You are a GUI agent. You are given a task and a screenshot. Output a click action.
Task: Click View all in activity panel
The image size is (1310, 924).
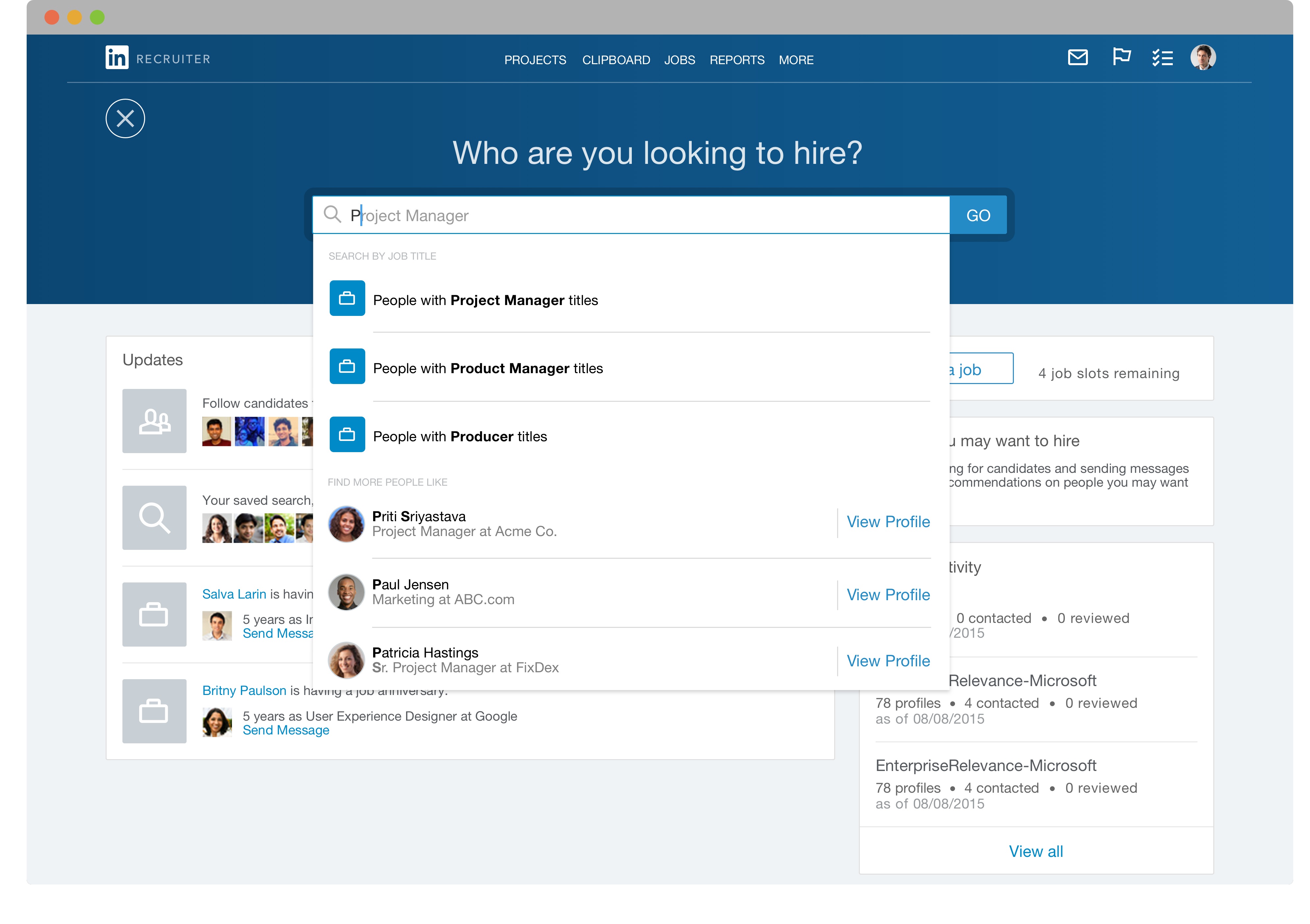click(1036, 852)
